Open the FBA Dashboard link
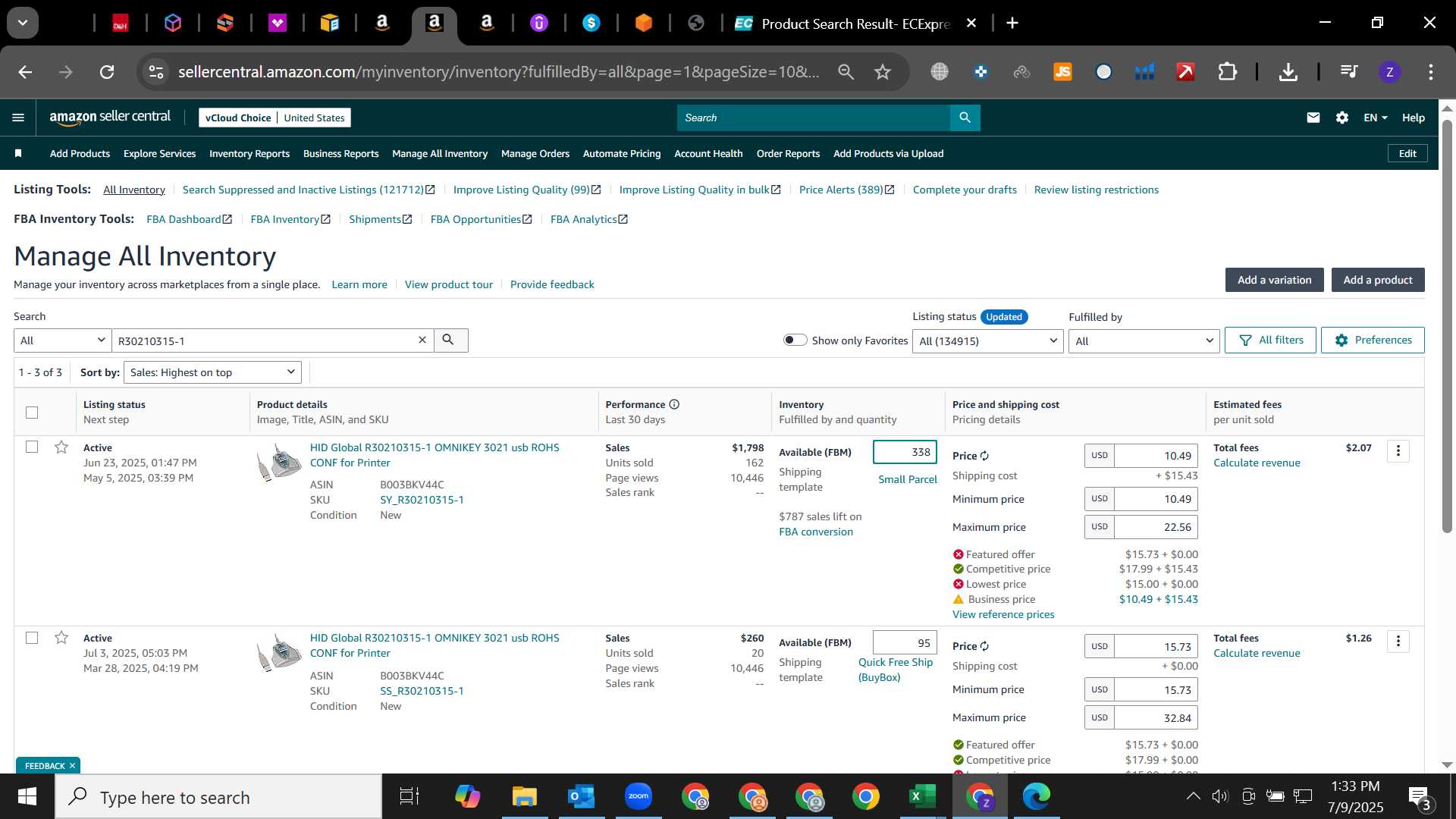The image size is (1456, 819). pos(189,219)
